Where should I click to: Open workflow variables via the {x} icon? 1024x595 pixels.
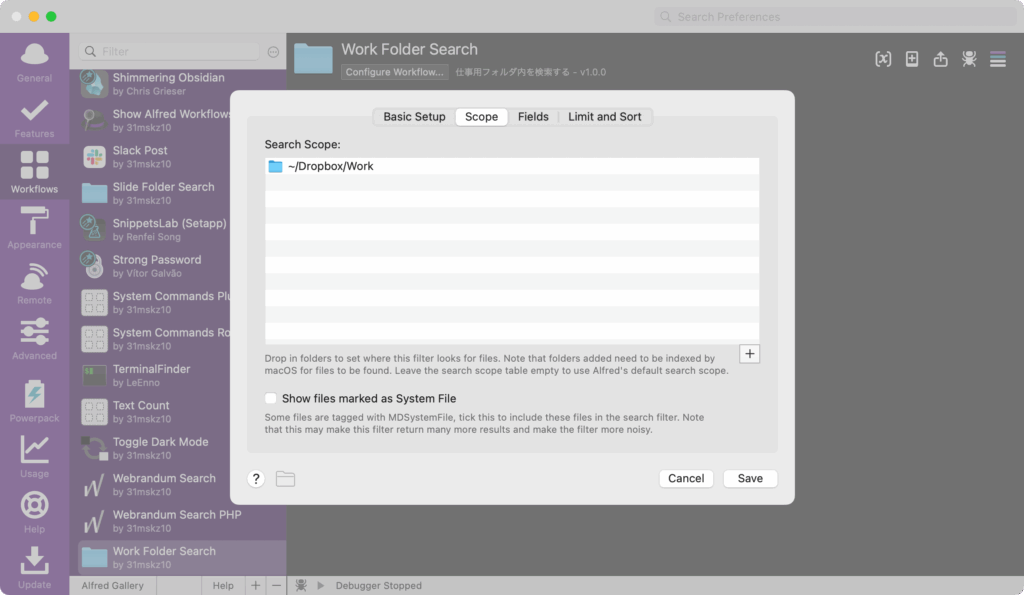(x=883, y=59)
